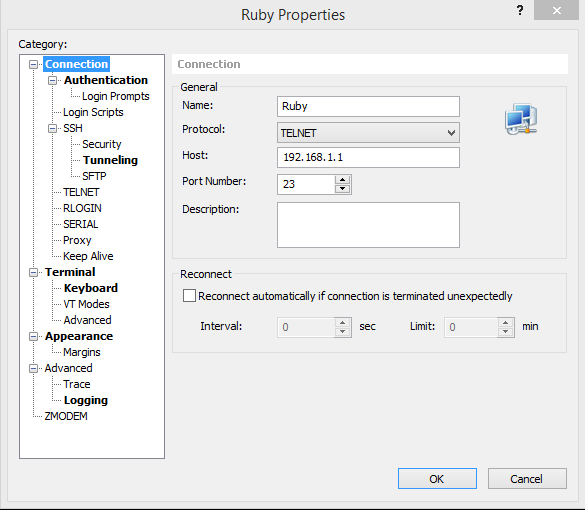
Task: Collapse the Authentication tree node
Action: point(52,80)
